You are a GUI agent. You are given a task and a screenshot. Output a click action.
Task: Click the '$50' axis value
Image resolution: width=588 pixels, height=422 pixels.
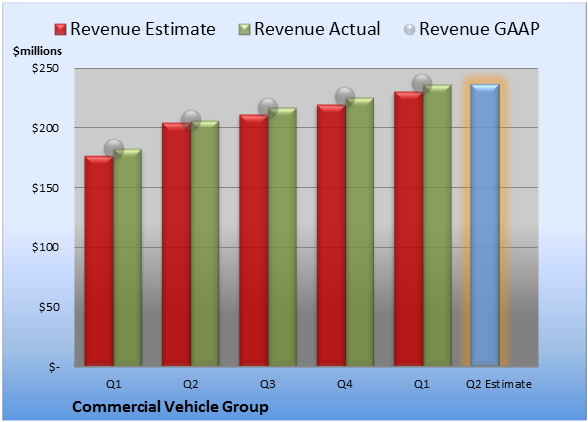[x=49, y=307]
